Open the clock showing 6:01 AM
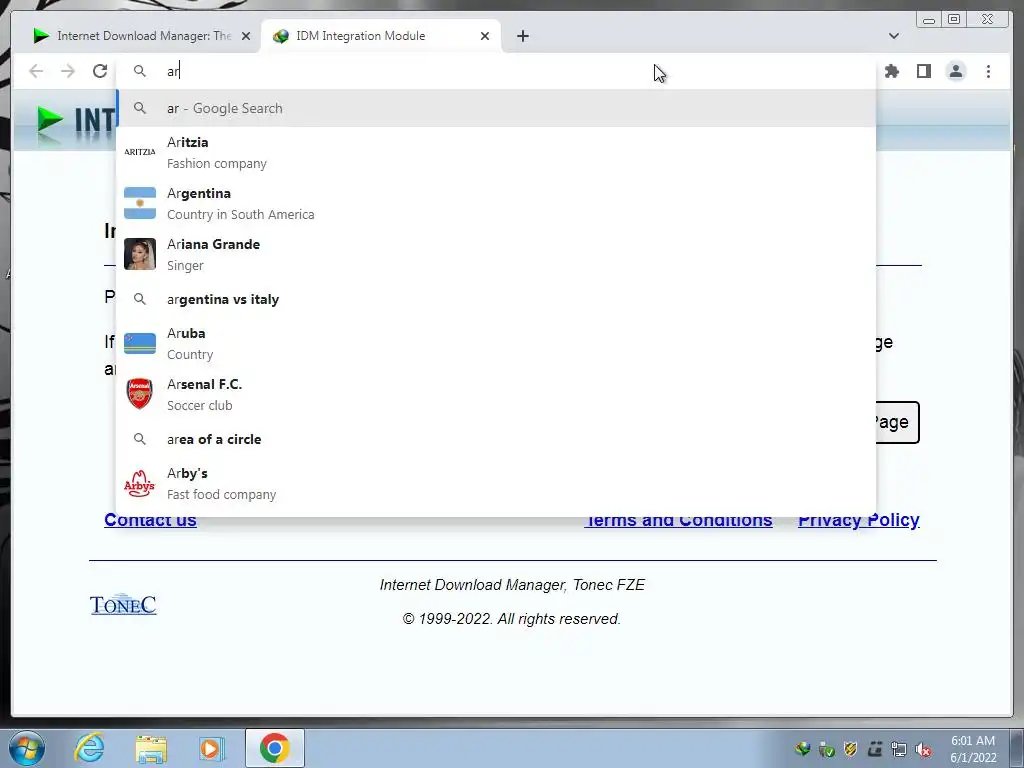Viewport: 1024px width, 768px height. (973, 749)
